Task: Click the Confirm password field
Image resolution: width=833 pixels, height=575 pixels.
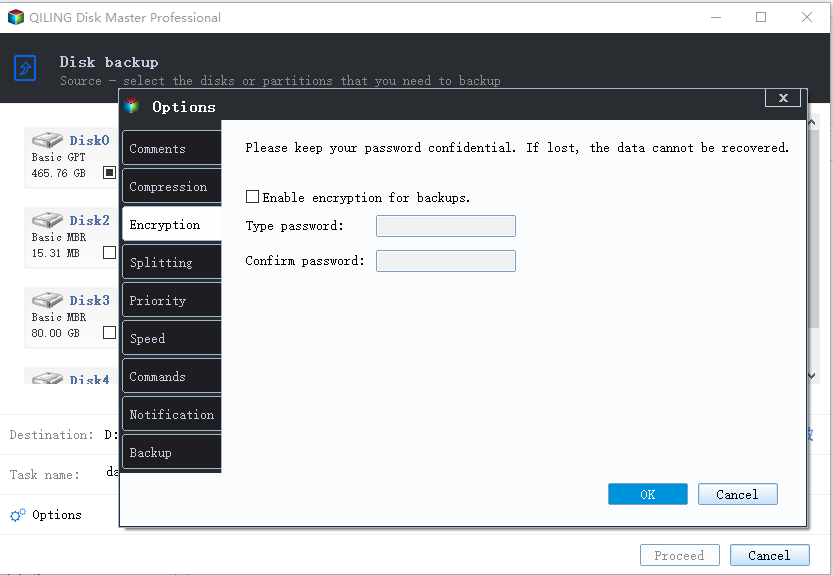Action: pyautogui.click(x=446, y=261)
